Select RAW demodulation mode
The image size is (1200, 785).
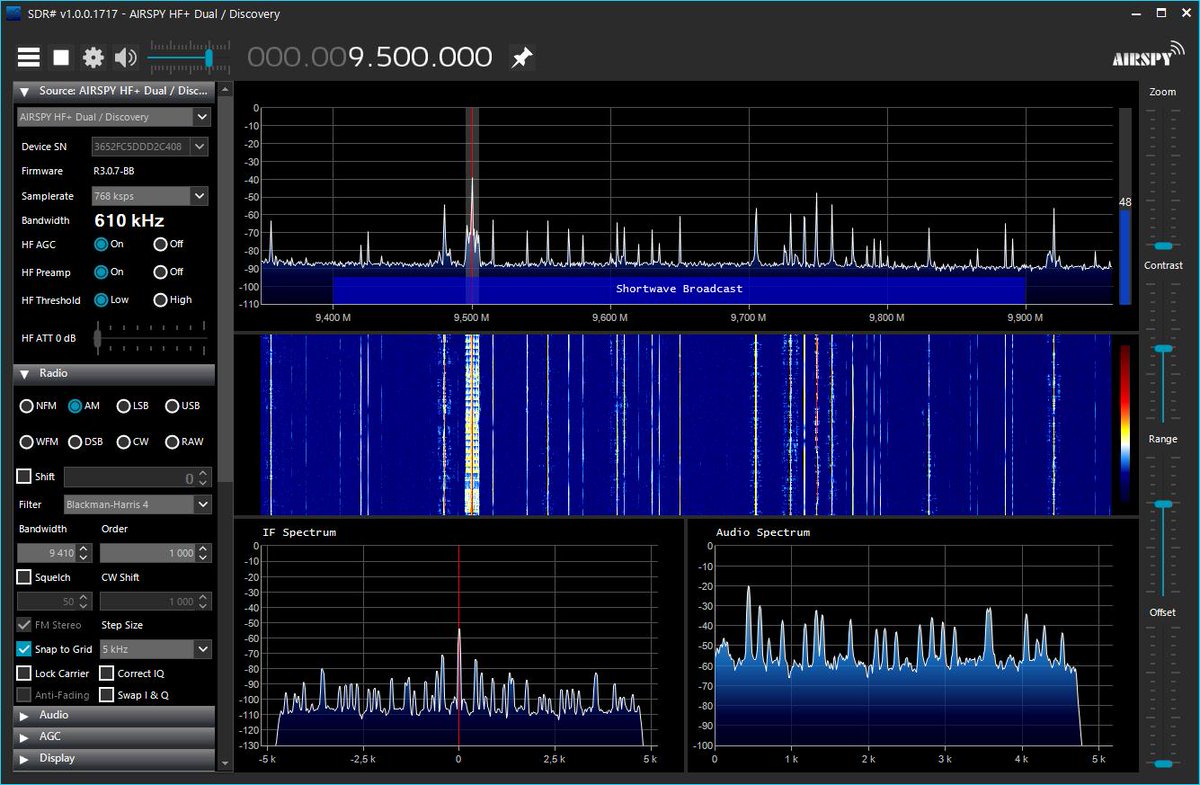[172, 442]
